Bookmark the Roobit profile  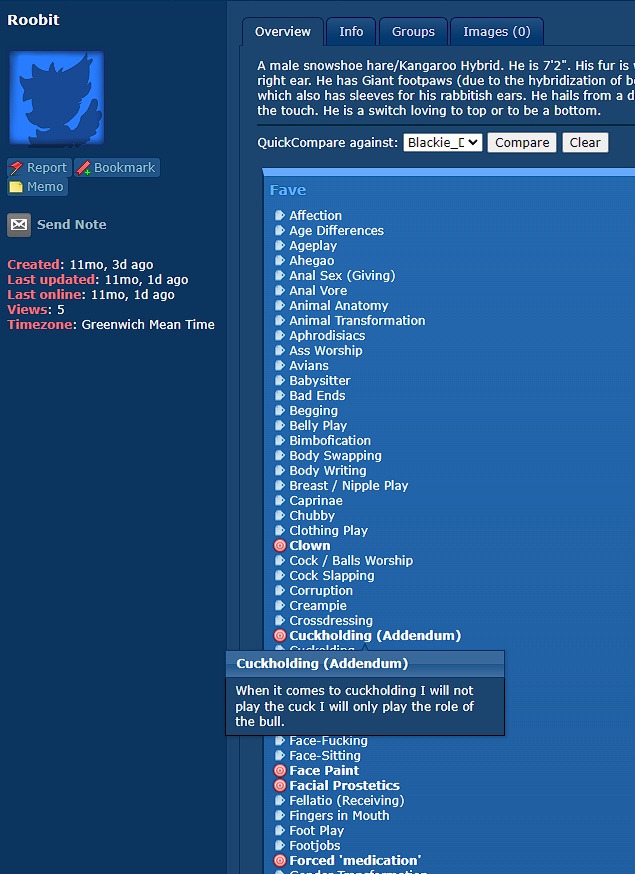(x=117, y=168)
